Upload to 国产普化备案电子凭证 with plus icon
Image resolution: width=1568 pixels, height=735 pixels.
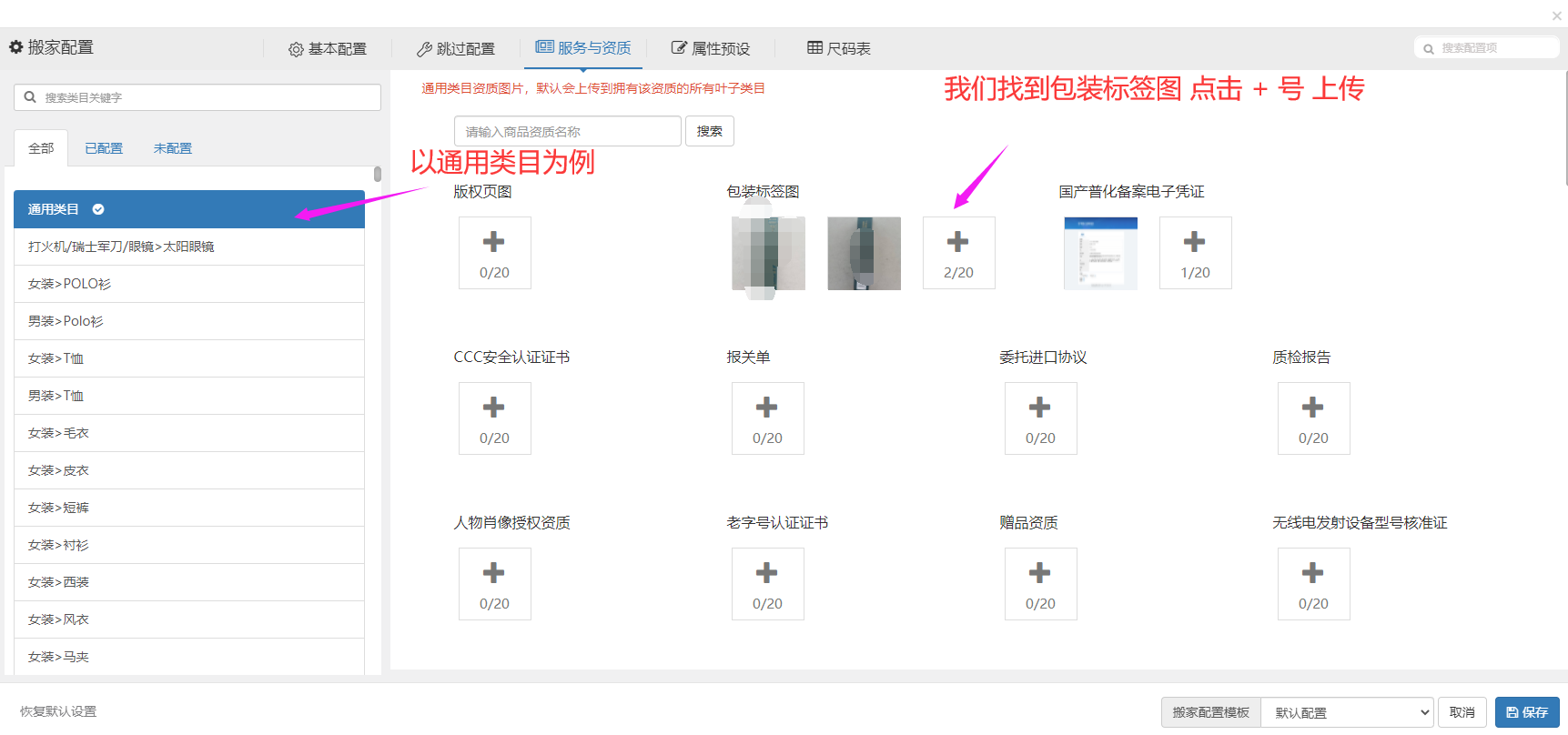1195,243
